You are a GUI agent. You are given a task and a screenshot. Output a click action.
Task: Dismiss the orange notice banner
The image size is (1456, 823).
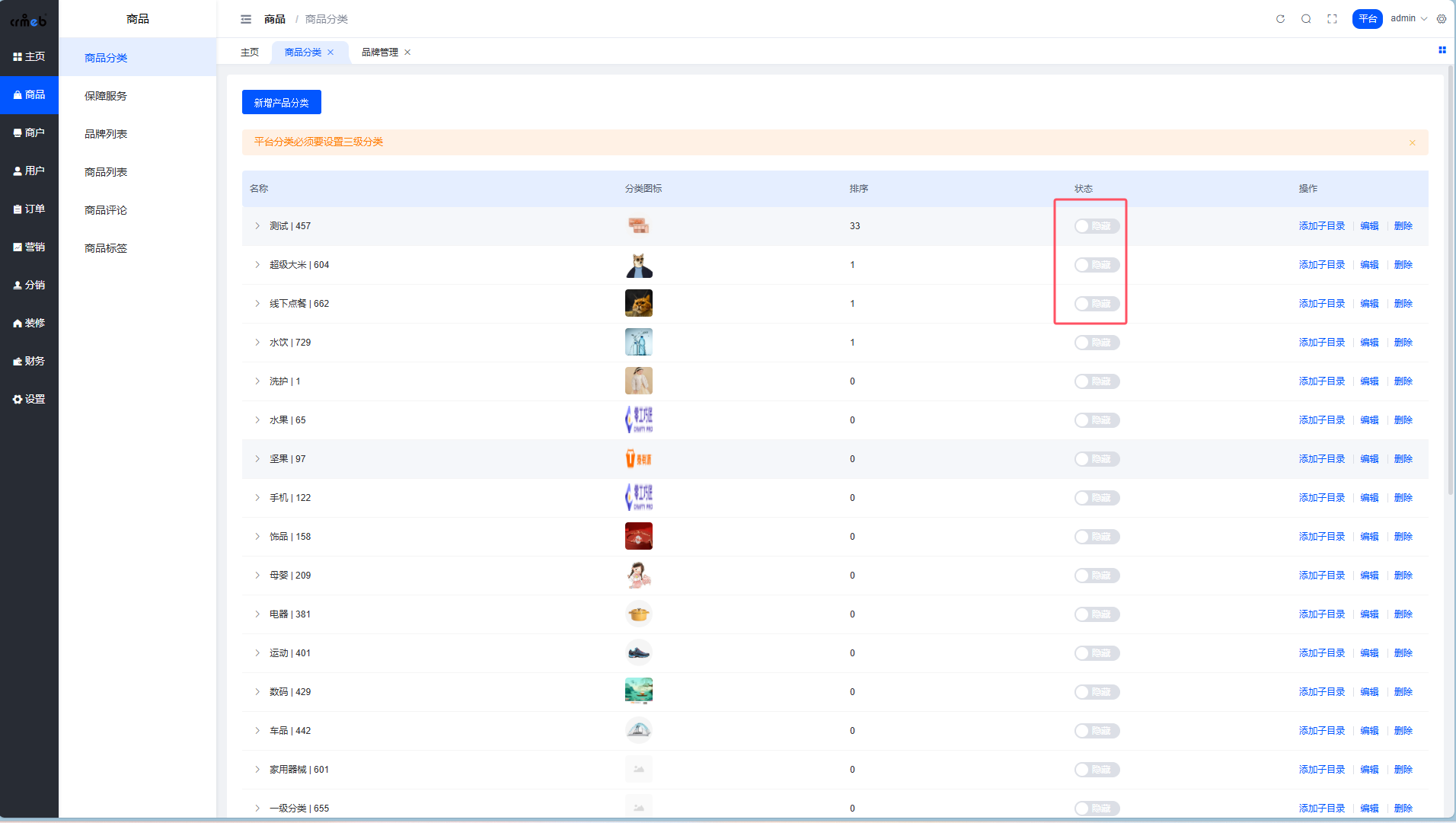[1412, 142]
